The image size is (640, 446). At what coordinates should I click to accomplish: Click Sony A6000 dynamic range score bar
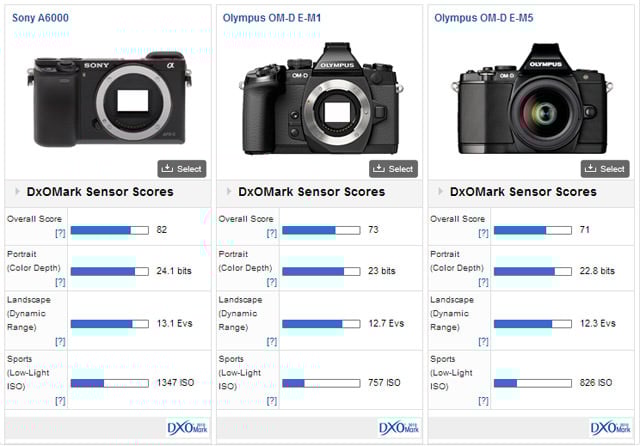click(109, 324)
